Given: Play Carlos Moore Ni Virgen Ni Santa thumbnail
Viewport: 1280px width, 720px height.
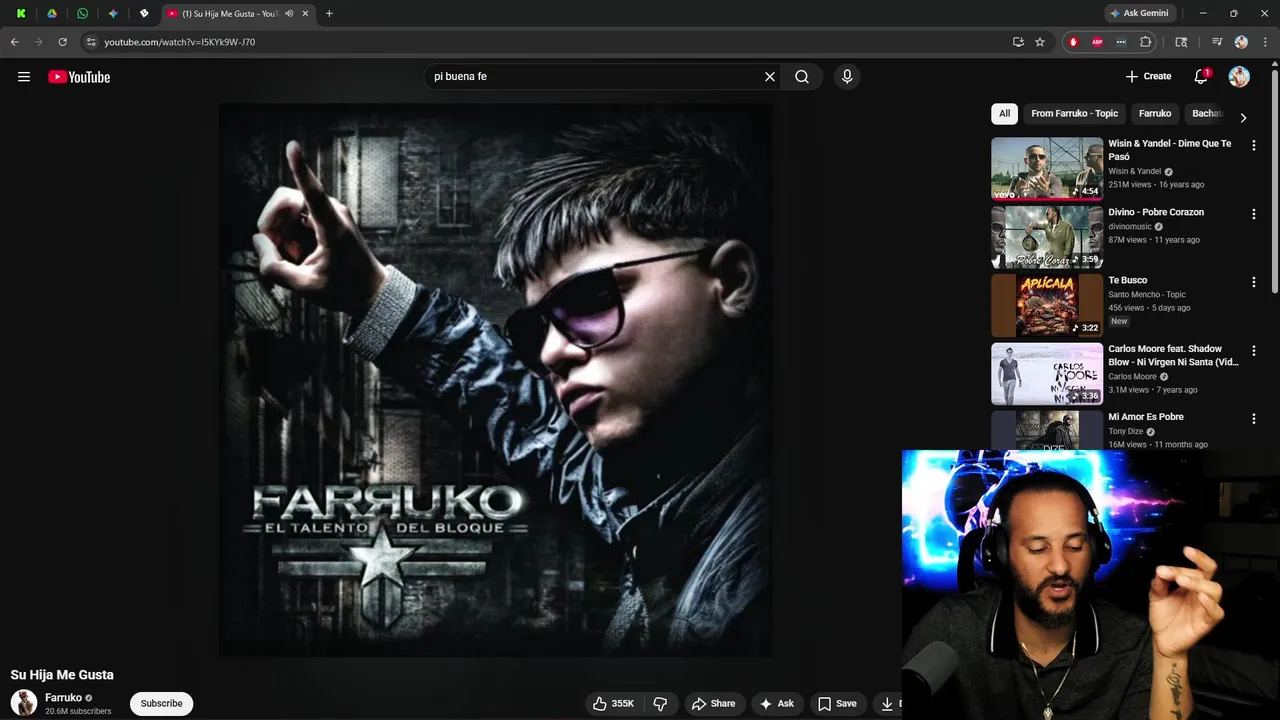Looking at the screenshot, I should (x=1047, y=374).
